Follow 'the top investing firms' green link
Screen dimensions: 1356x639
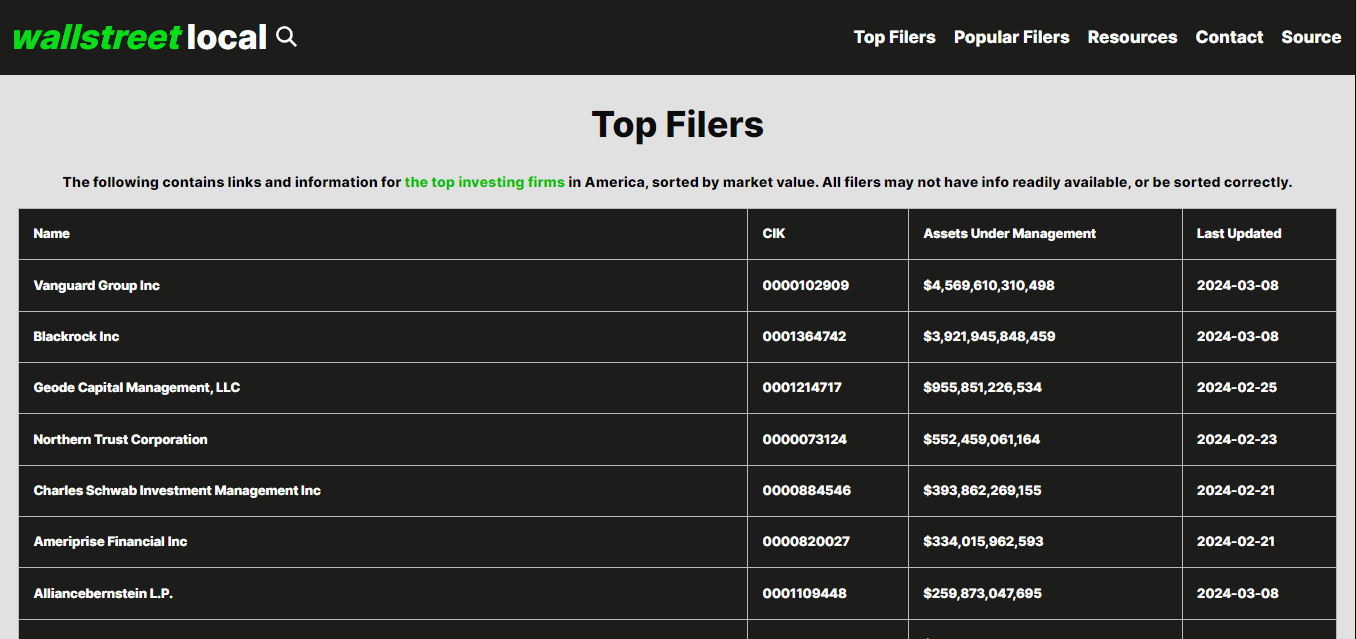click(484, 182)
